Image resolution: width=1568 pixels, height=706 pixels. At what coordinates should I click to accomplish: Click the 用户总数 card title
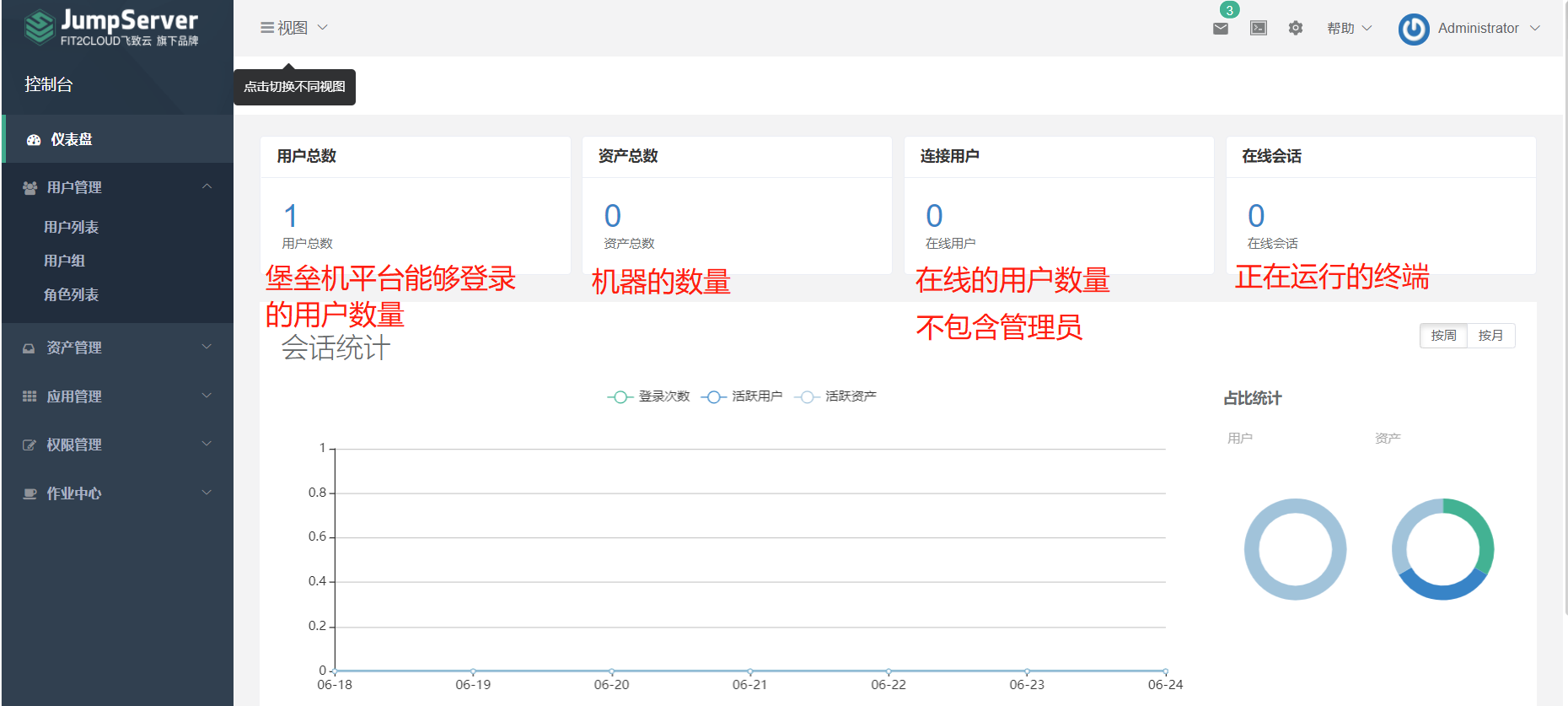[x=307, y=156]
